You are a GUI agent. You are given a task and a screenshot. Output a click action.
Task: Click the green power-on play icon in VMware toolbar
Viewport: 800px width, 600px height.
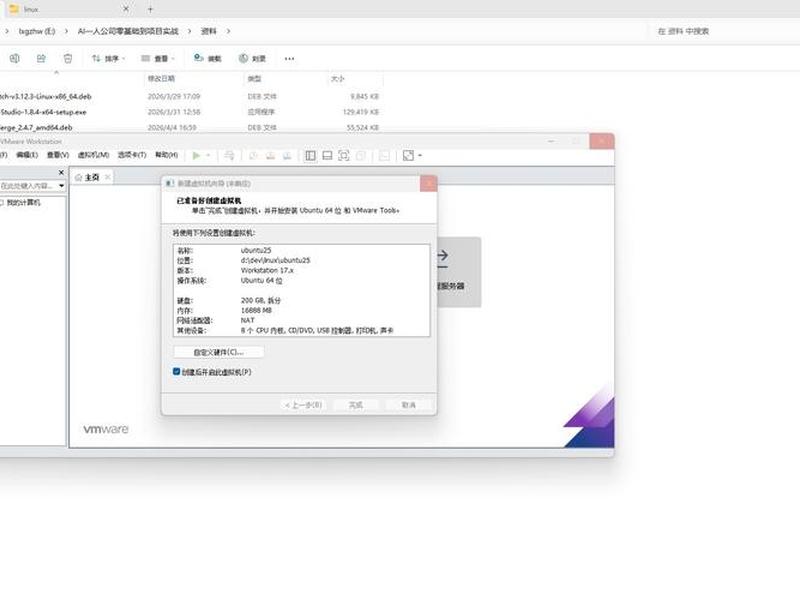(196, 156)
